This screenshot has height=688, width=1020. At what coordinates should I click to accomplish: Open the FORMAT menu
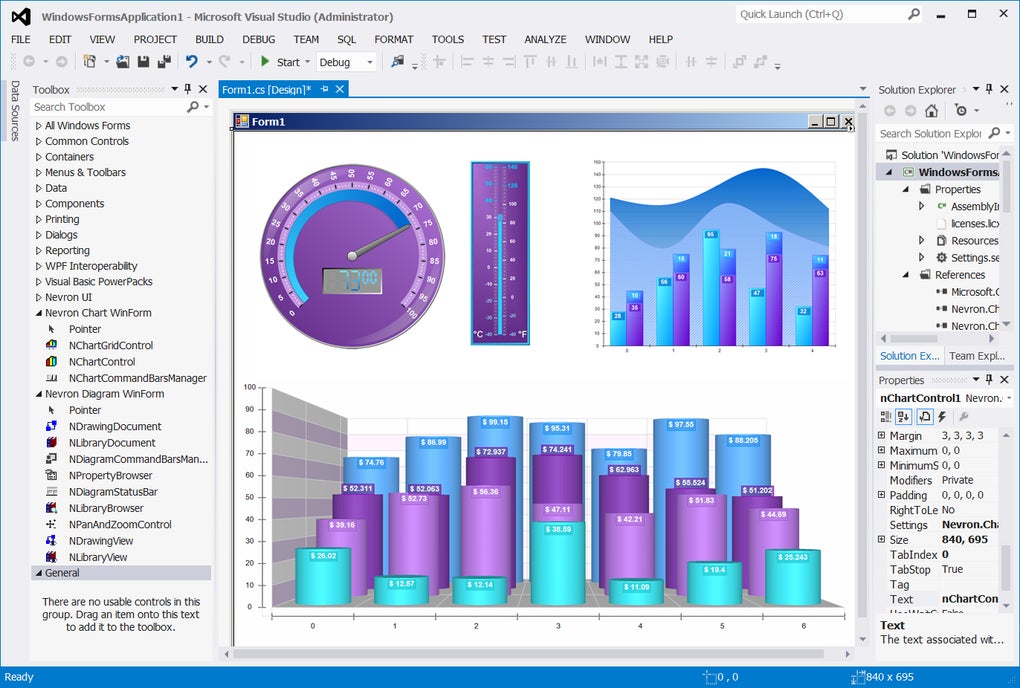pyautogui.click(x=393, y=39)
